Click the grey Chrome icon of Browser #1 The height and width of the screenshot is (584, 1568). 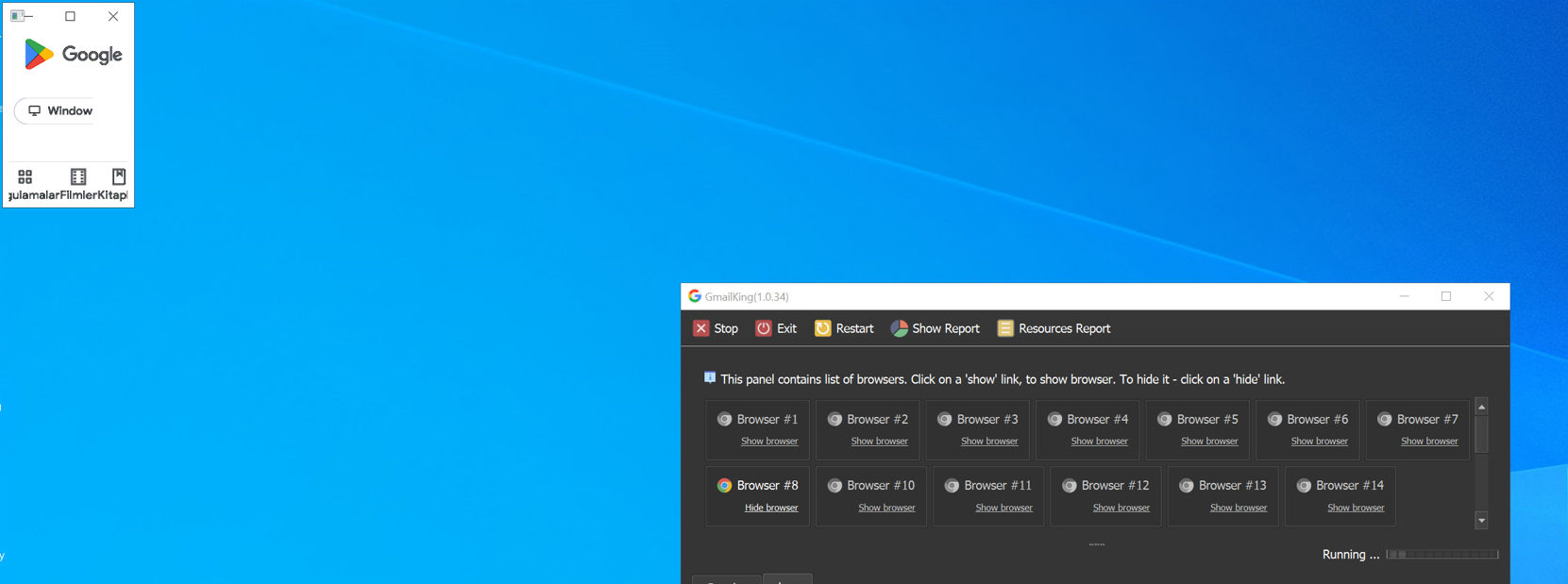tap(724, 420)
